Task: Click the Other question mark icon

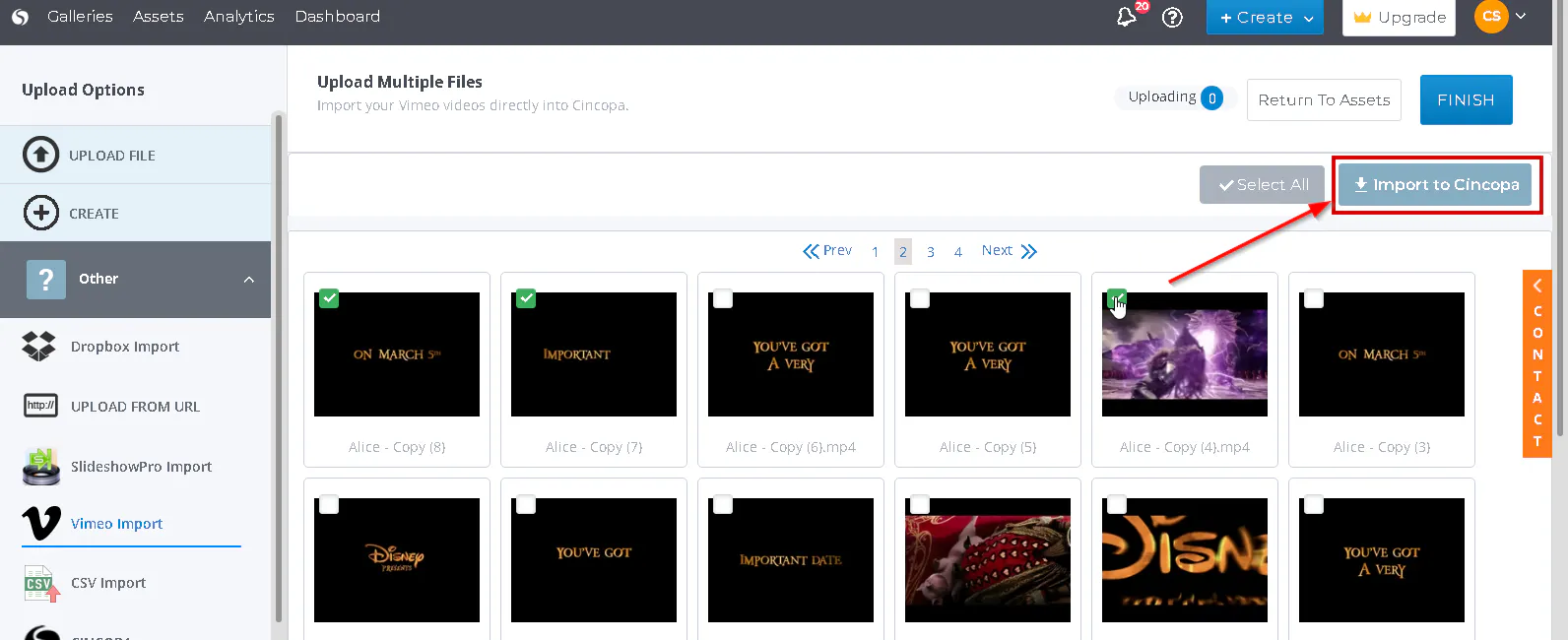Action: (46, 280)
